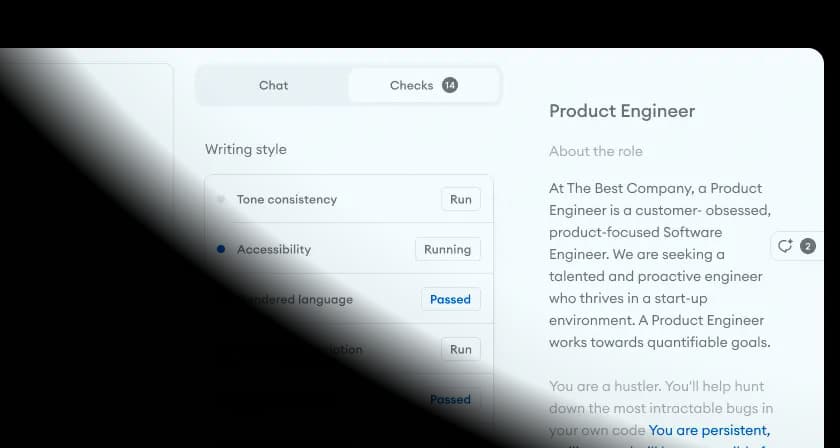Click the 14 count badge on Checks
The image size is (840, 448).
(450, 86)
